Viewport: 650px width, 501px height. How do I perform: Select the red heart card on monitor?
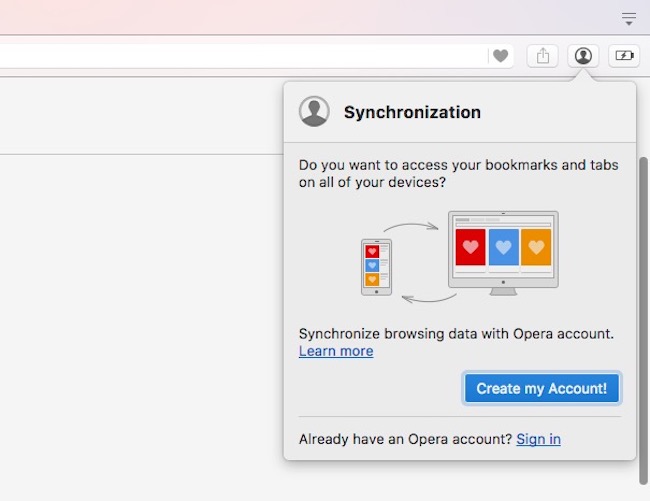[470, 247]
